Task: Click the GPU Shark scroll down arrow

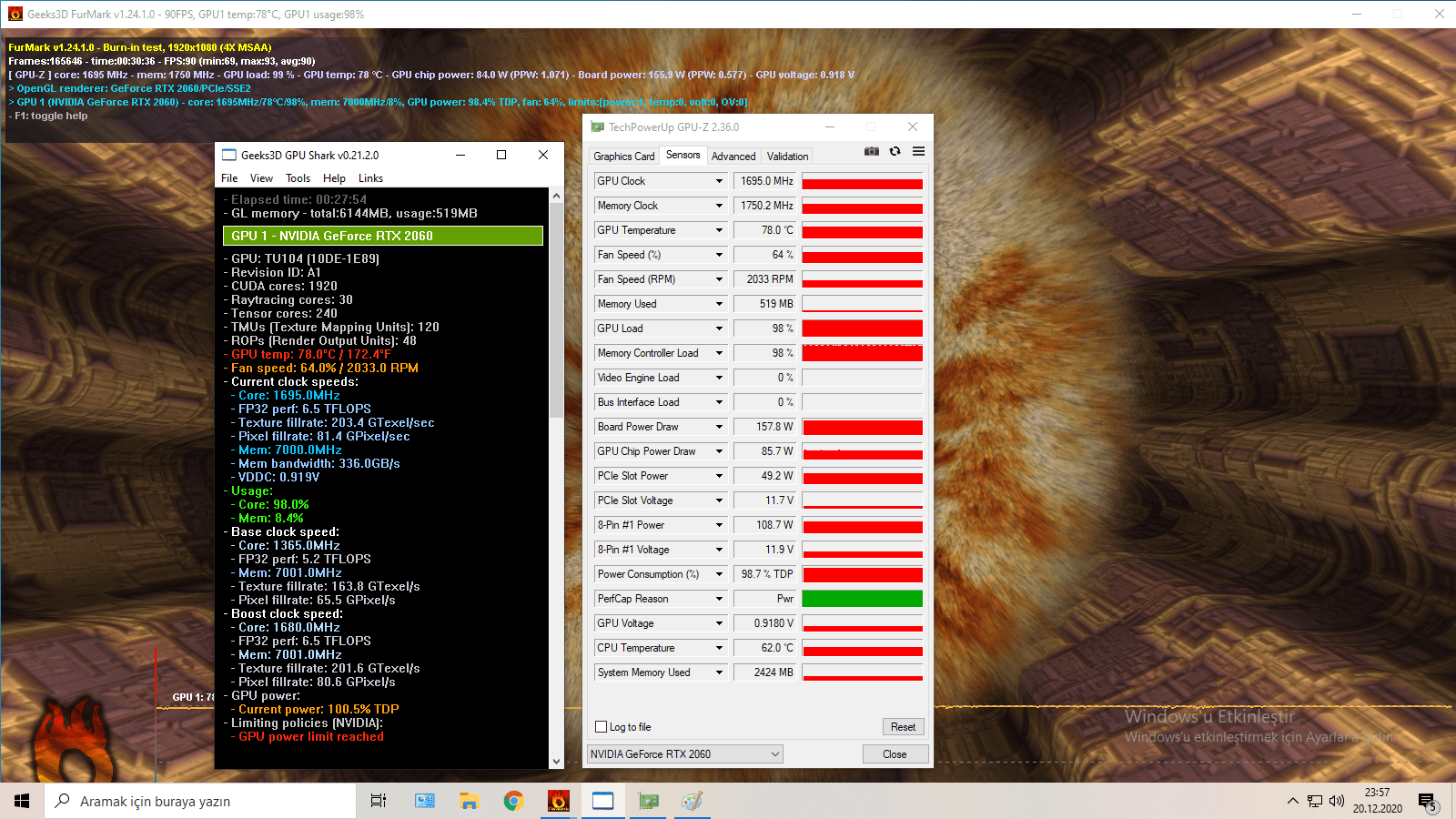Action: coord(556,762)
